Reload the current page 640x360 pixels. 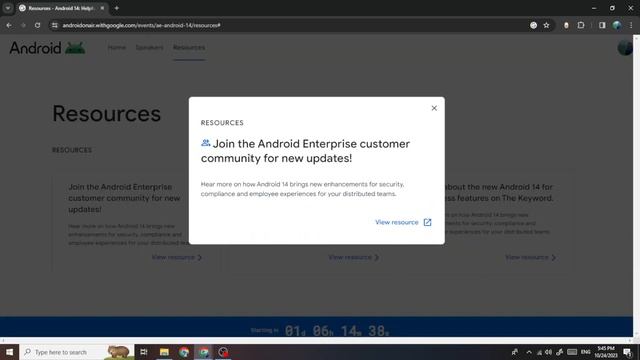pos(38,25)
